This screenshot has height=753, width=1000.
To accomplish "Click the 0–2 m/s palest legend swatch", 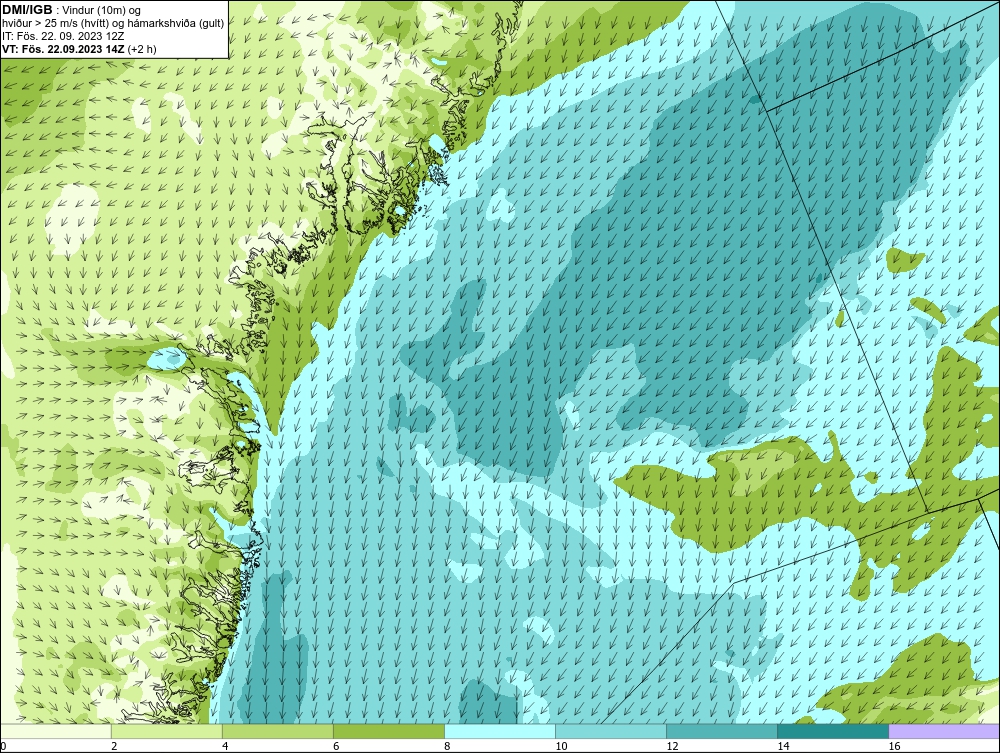I will tap(55, 731).
